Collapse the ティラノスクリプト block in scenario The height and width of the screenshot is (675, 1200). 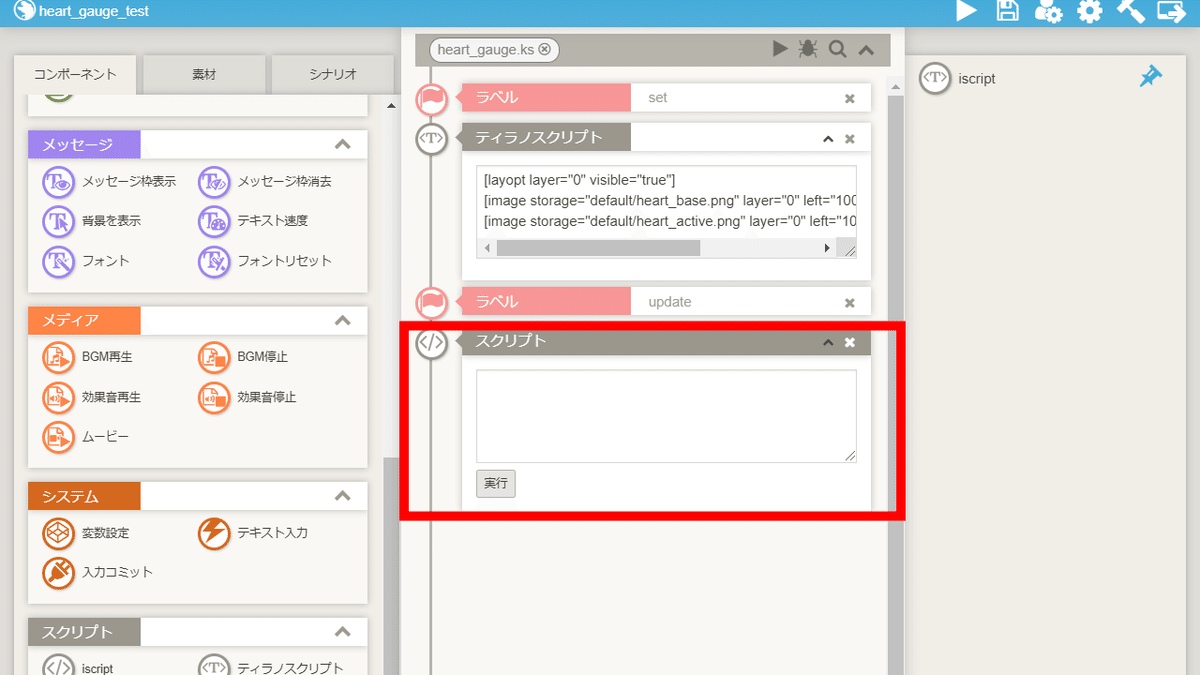point(828,139)
